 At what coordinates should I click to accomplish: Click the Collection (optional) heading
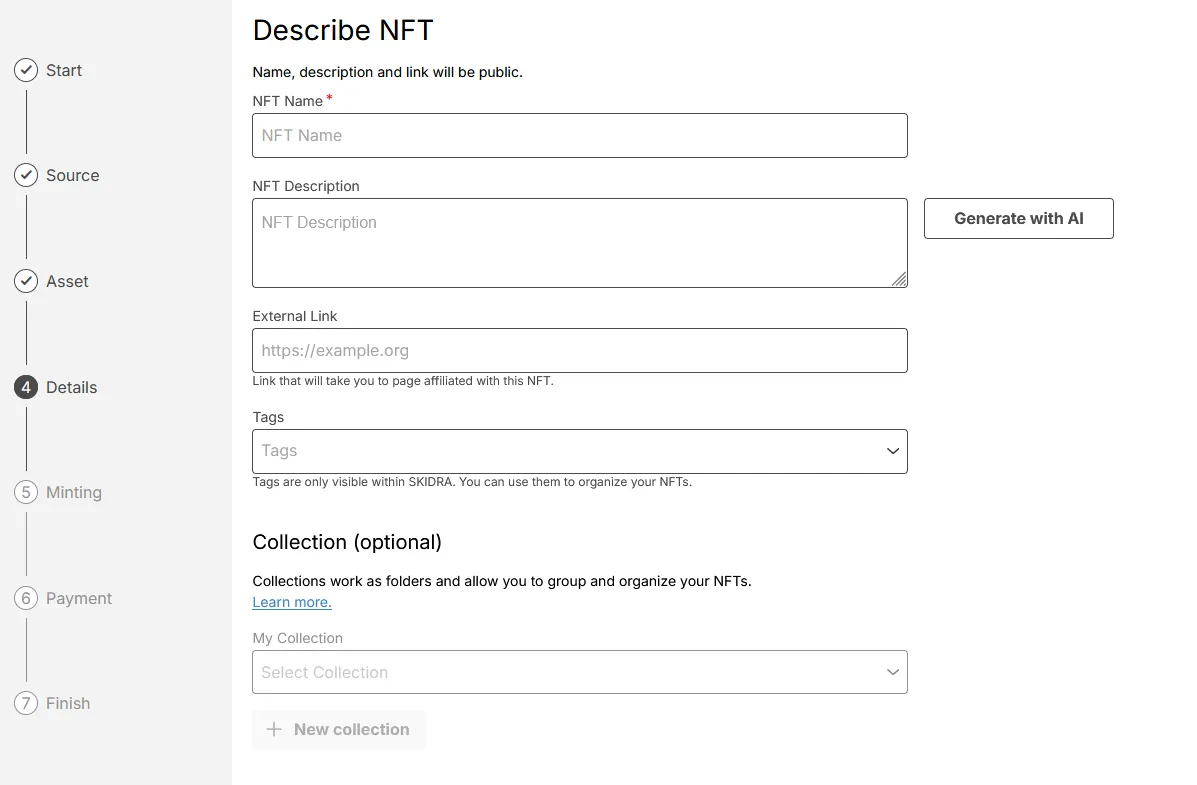click(347, 542)
